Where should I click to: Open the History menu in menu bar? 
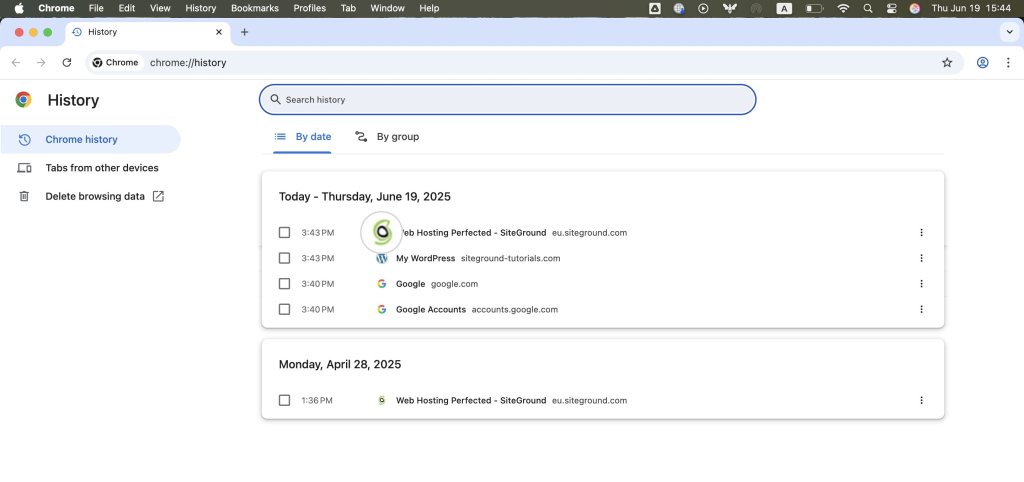200,8
